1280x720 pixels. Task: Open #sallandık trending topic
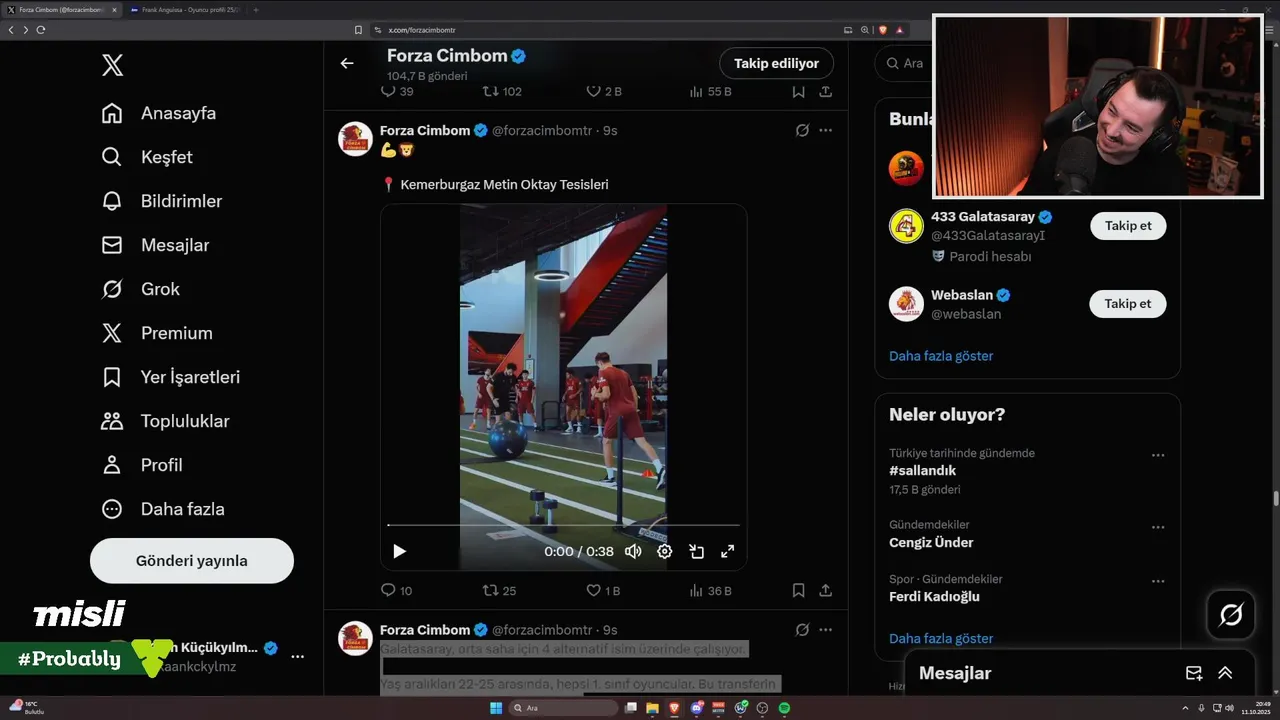coord(923,471)
